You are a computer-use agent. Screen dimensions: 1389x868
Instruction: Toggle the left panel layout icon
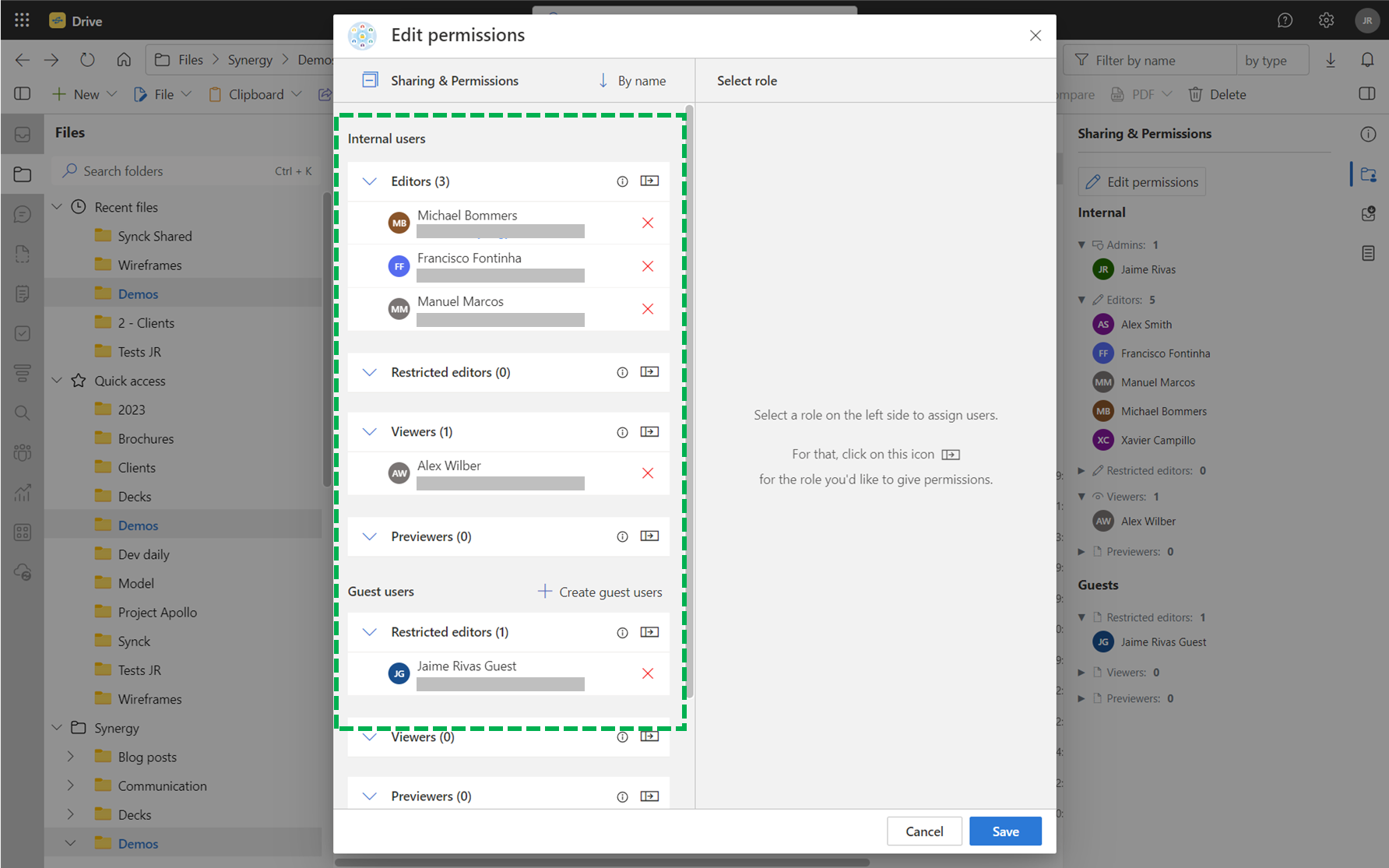pyautogui.click(x=23, y=93)
